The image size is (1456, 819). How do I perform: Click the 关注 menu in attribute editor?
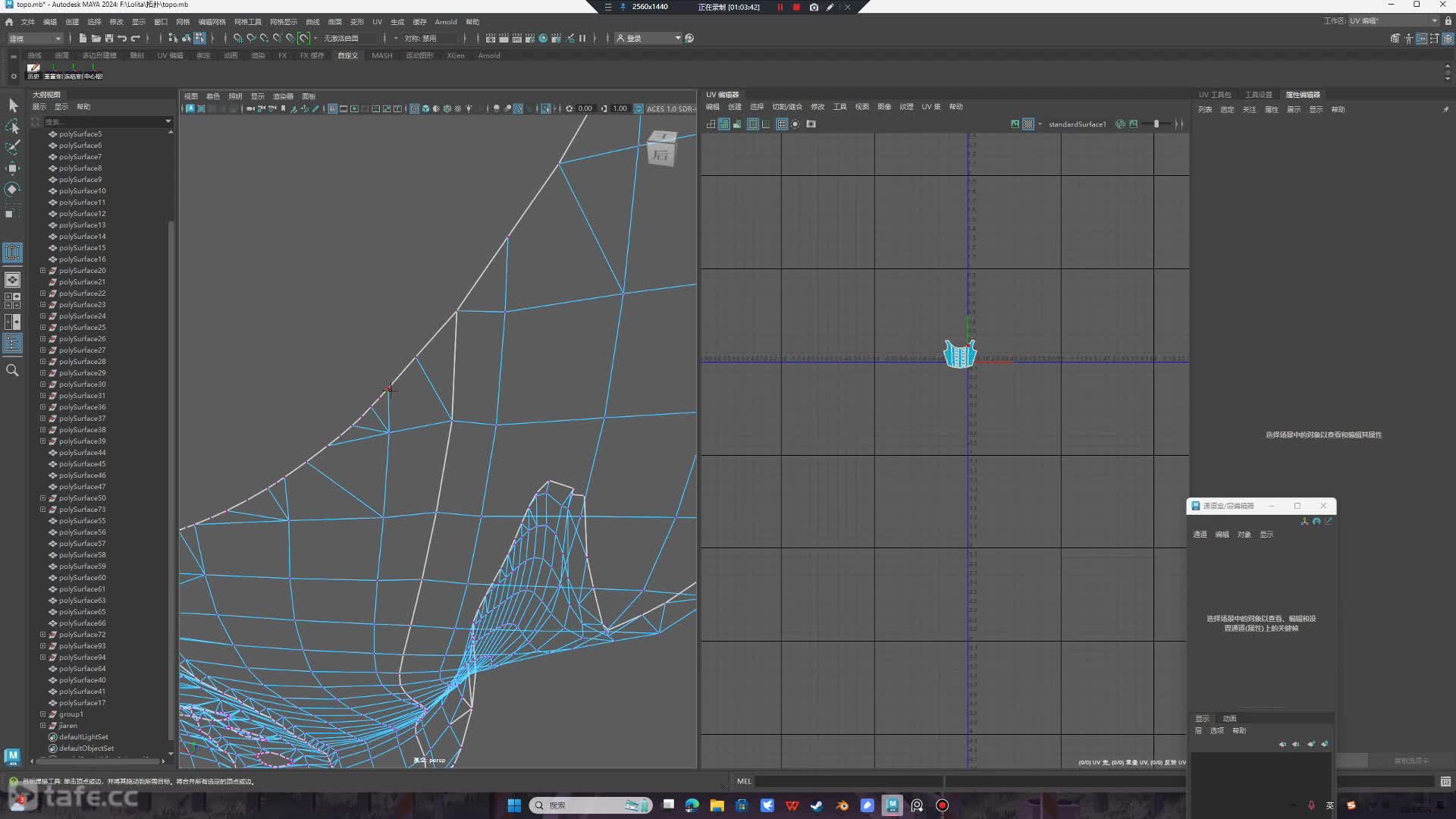point(1249,110)
